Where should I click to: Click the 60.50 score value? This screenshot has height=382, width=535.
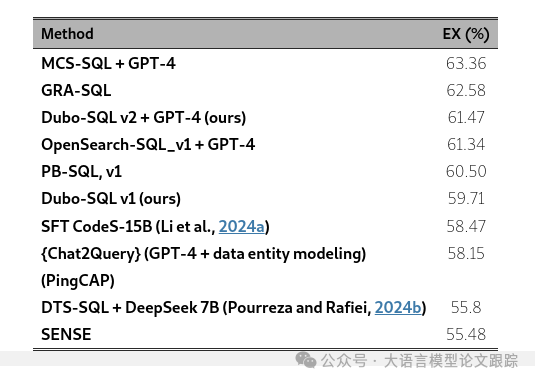[x=466, y=172]
